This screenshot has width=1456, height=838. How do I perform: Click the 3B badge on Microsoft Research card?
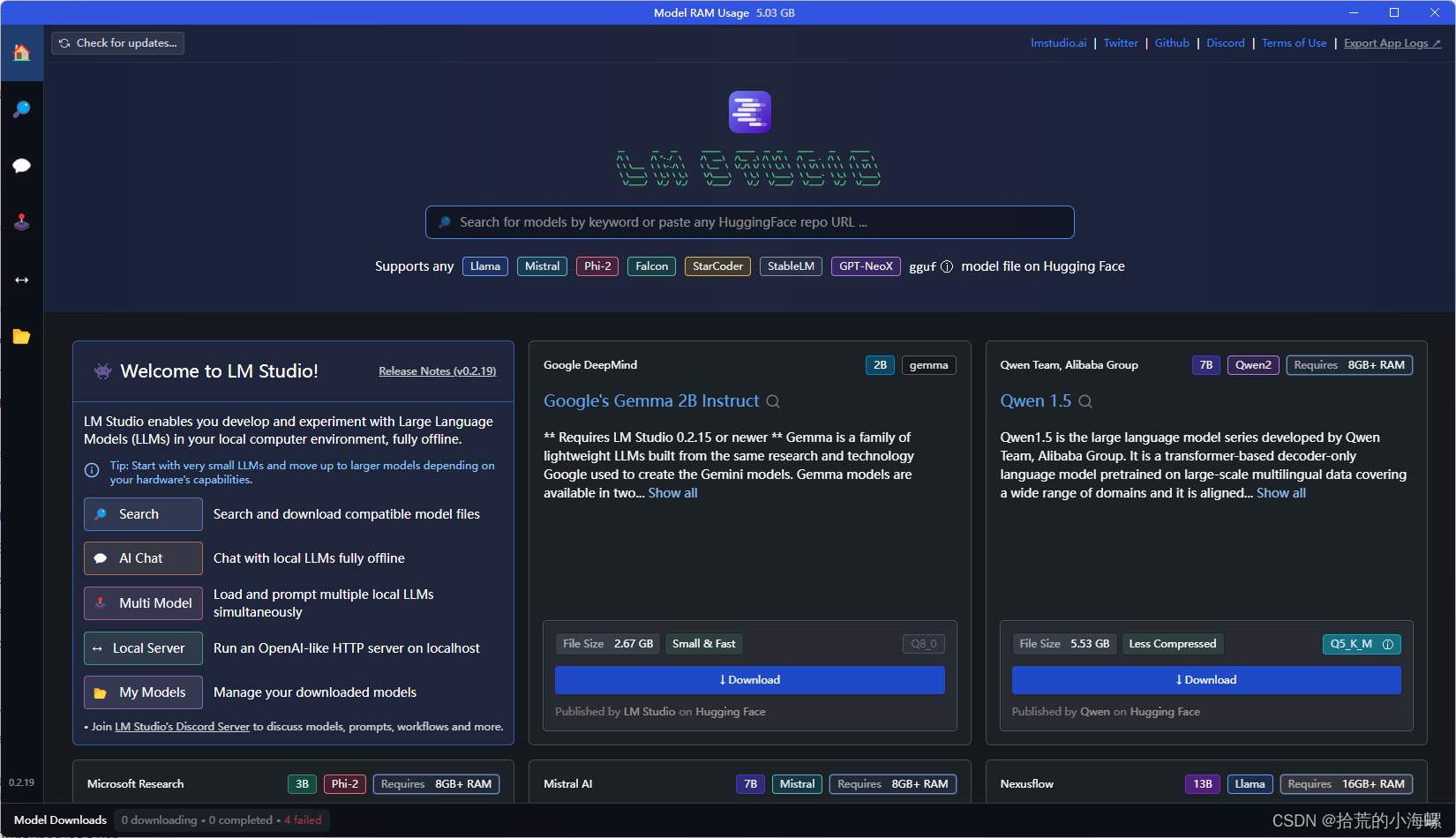click(x=302, y=784)
